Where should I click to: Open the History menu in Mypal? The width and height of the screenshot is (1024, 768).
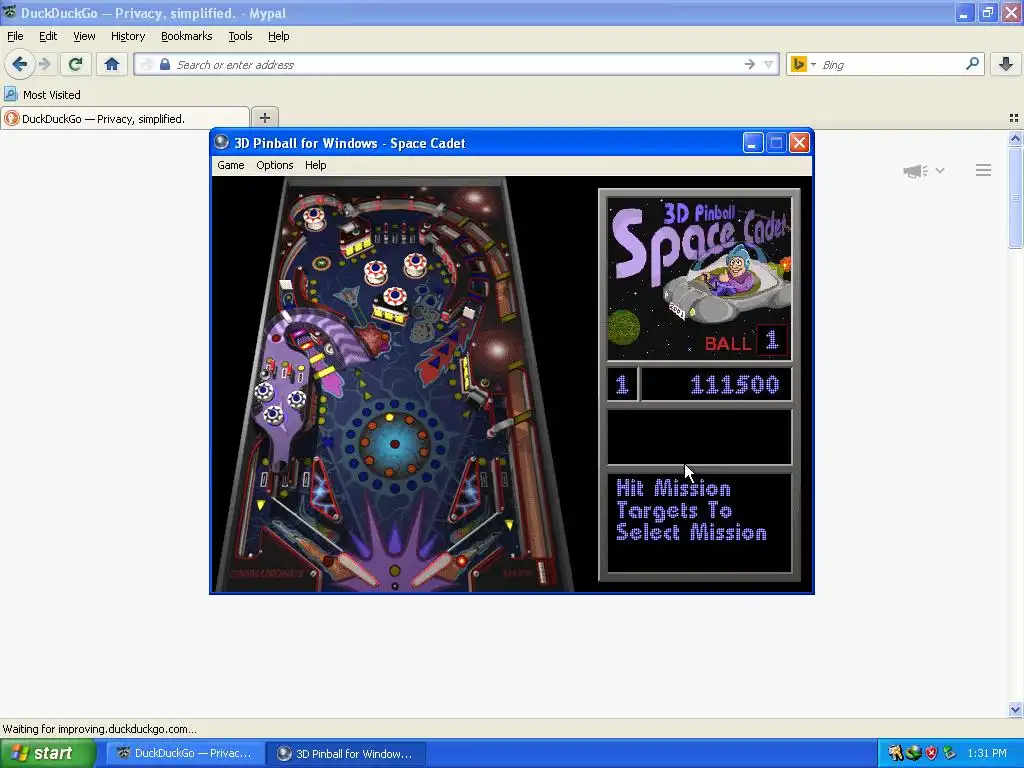(128, 36)
